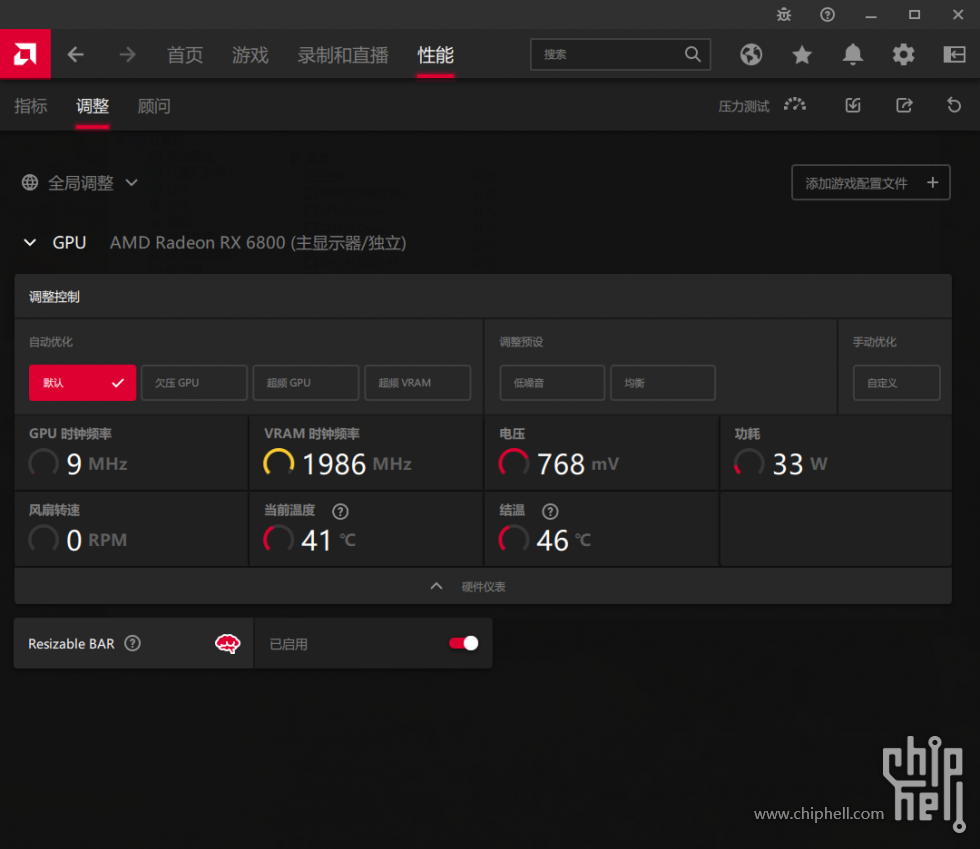Viewport: 980px width, 849px height.
Task: Click the AMD logo home icon
Action: (x=25, y=54)
